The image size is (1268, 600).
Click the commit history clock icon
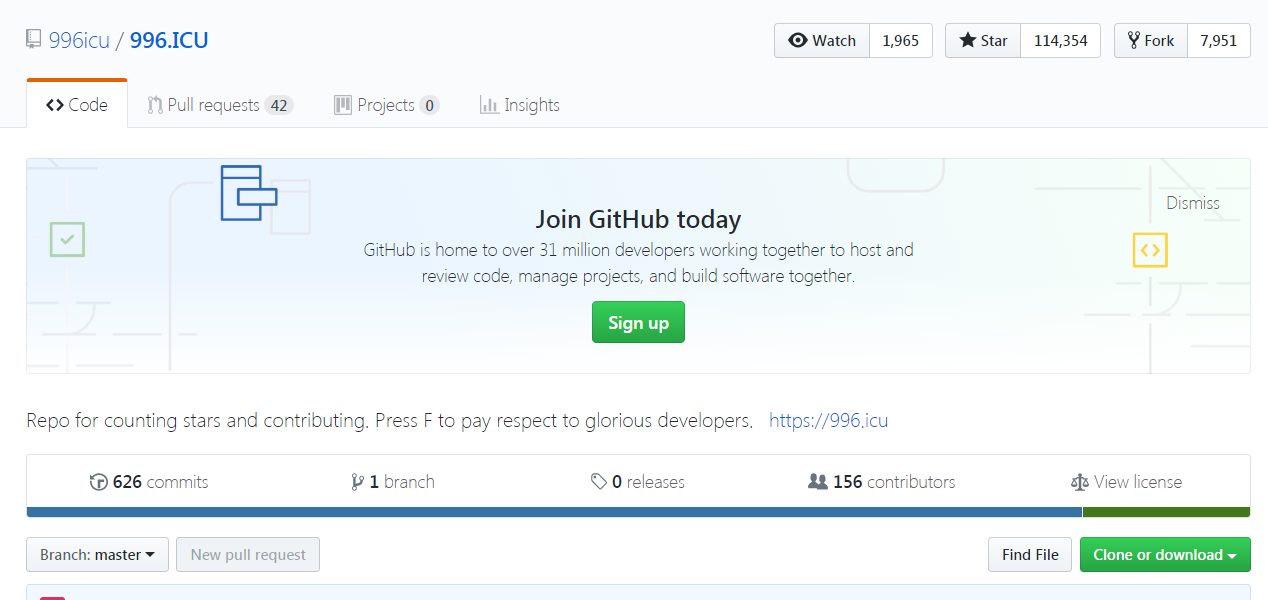pyautogui.click(x=98, y=482)
